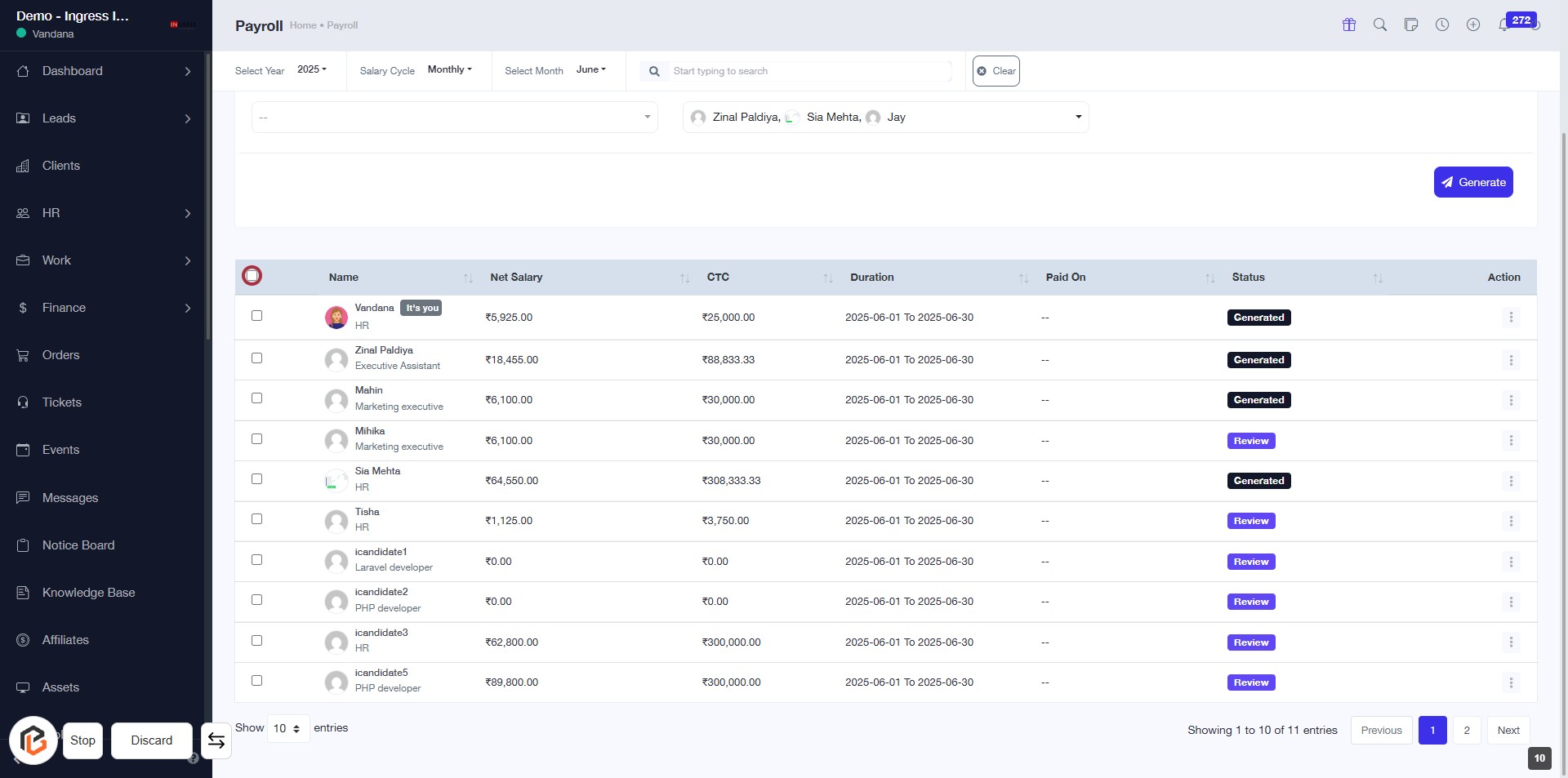1568x778 pixels.
Task: Select the checkbox for icandidate5 row
Action: 256,681
